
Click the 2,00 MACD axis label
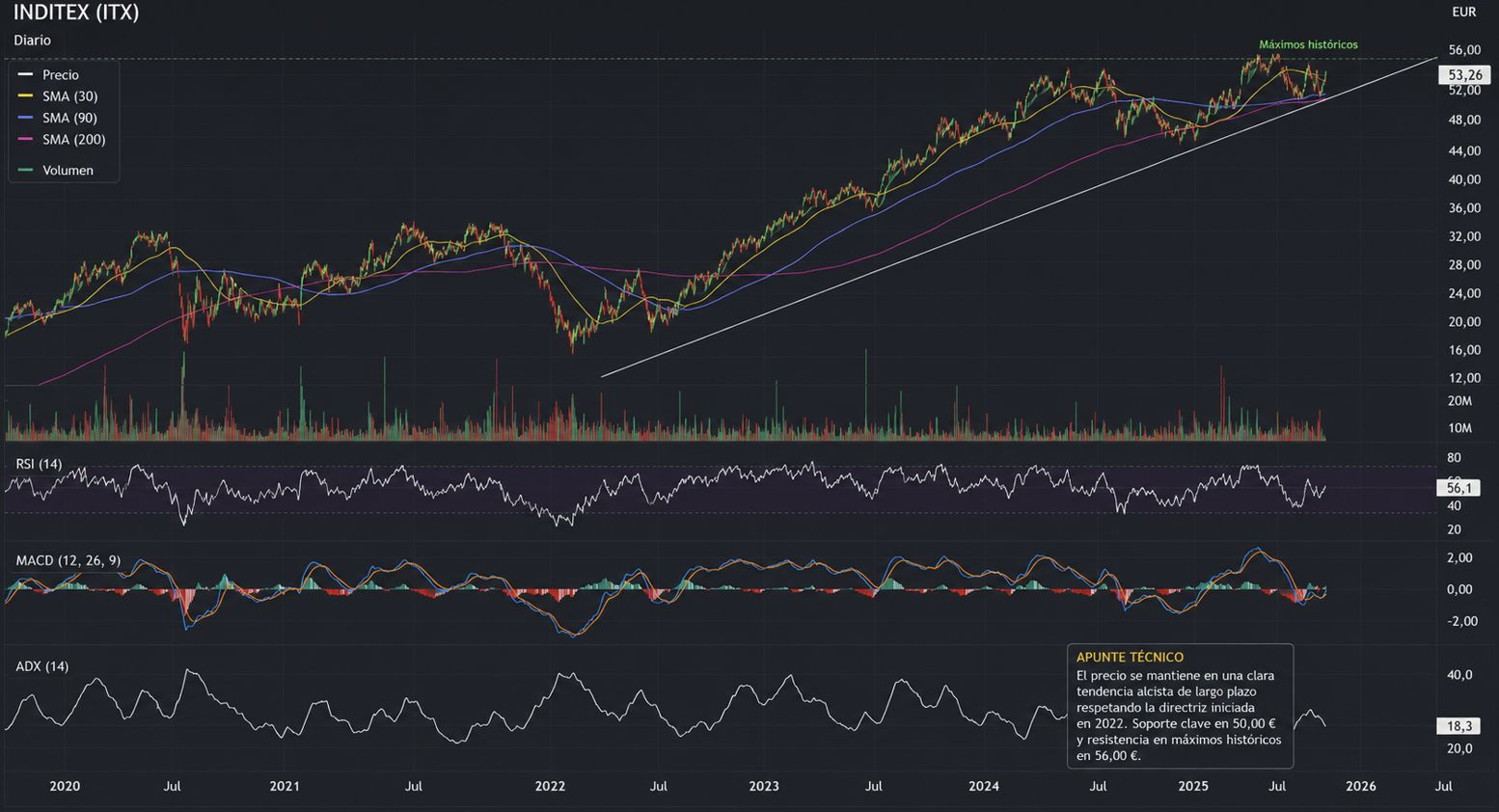(1460, 558)
